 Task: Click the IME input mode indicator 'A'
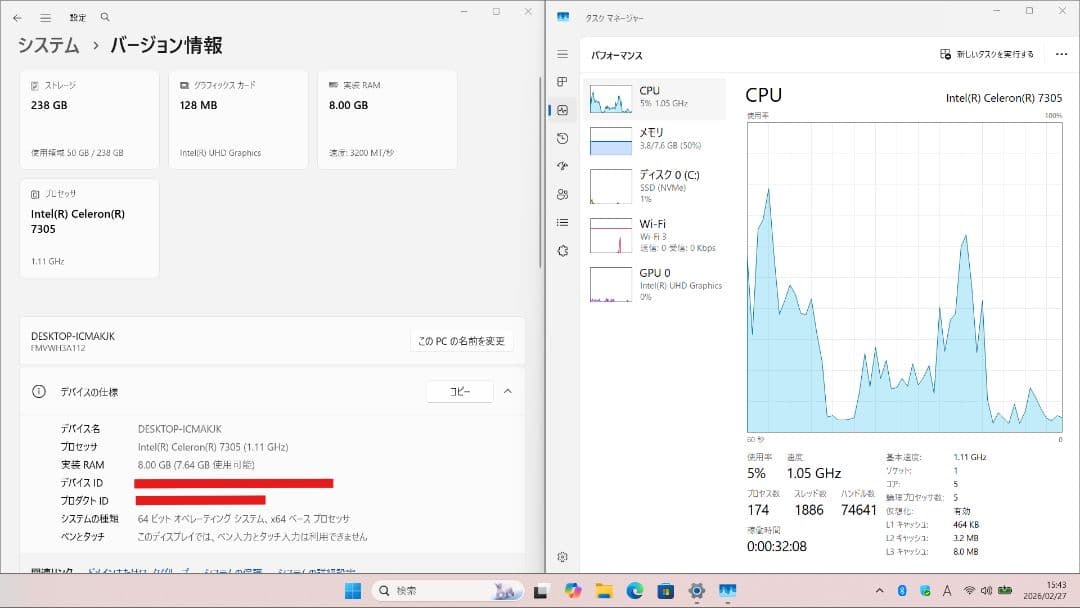(947, 591)
